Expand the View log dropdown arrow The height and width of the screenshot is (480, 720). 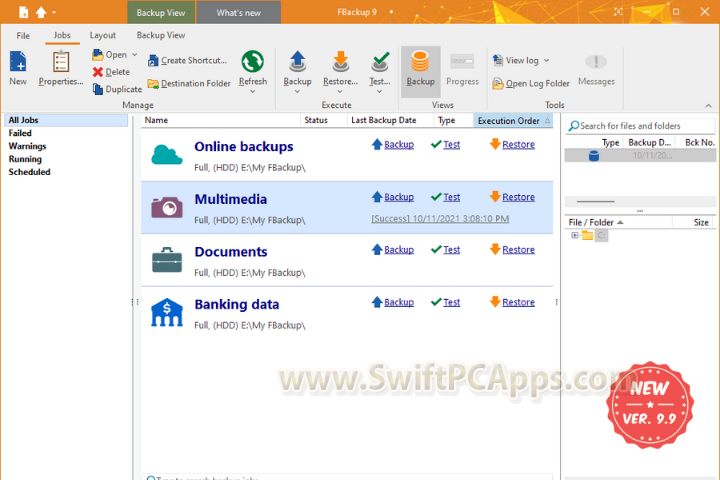546,60
